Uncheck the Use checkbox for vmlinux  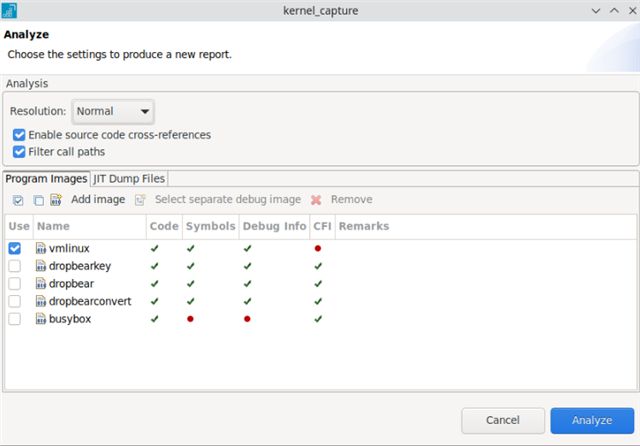15,248
